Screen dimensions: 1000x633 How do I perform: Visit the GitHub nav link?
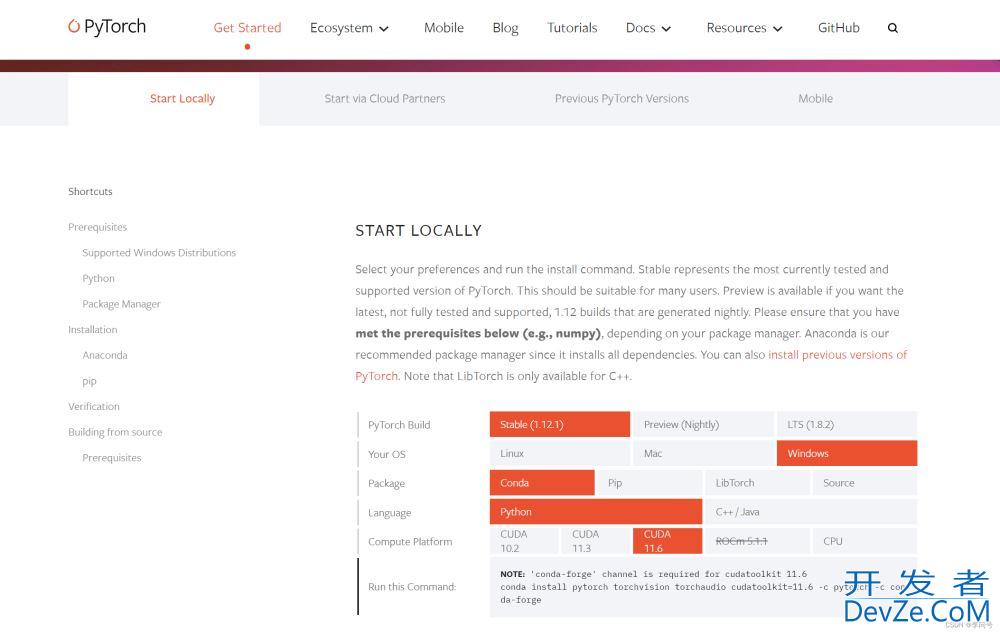[x=839, y=28]
